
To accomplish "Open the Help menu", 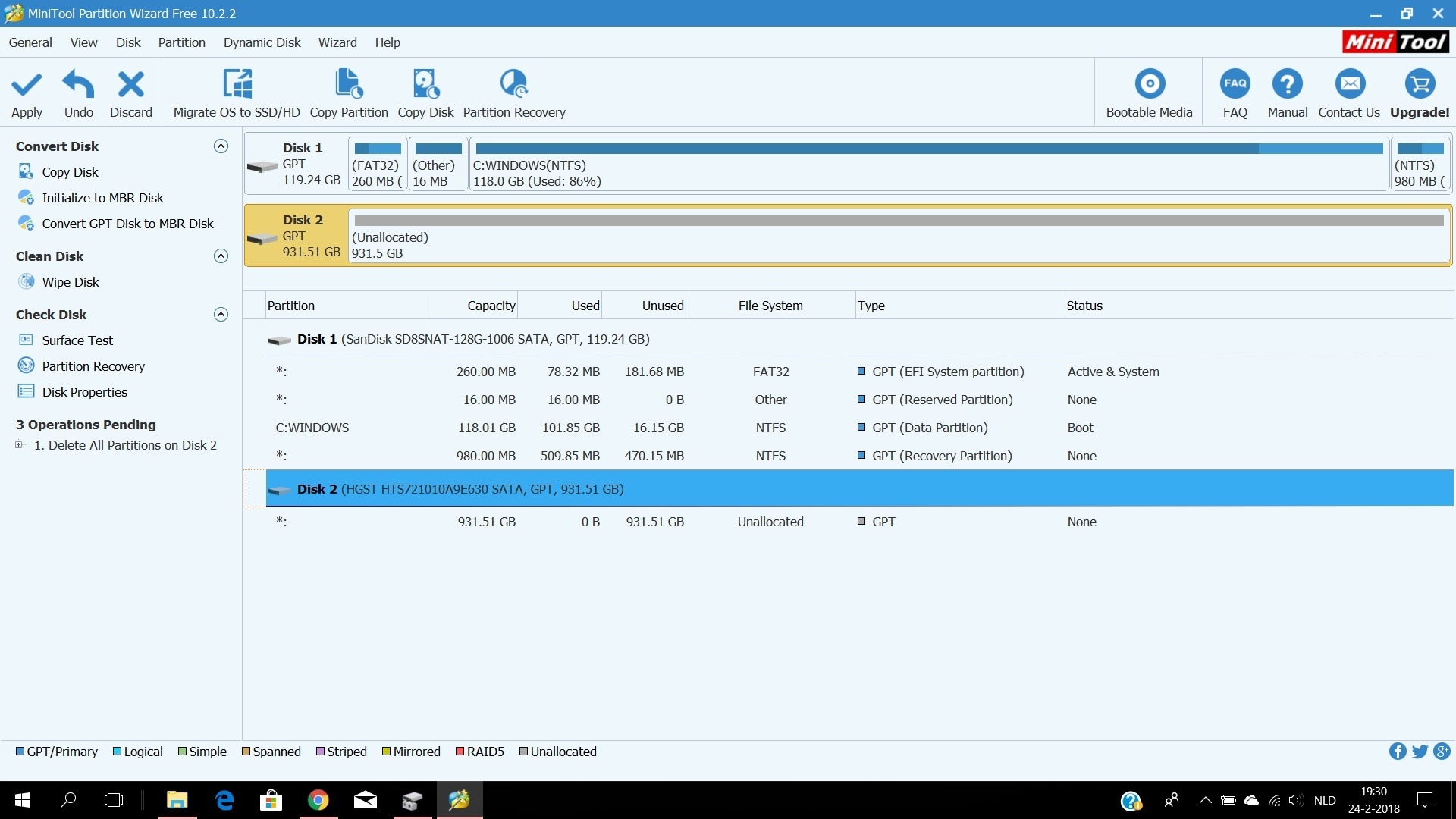I will (388, 42).
